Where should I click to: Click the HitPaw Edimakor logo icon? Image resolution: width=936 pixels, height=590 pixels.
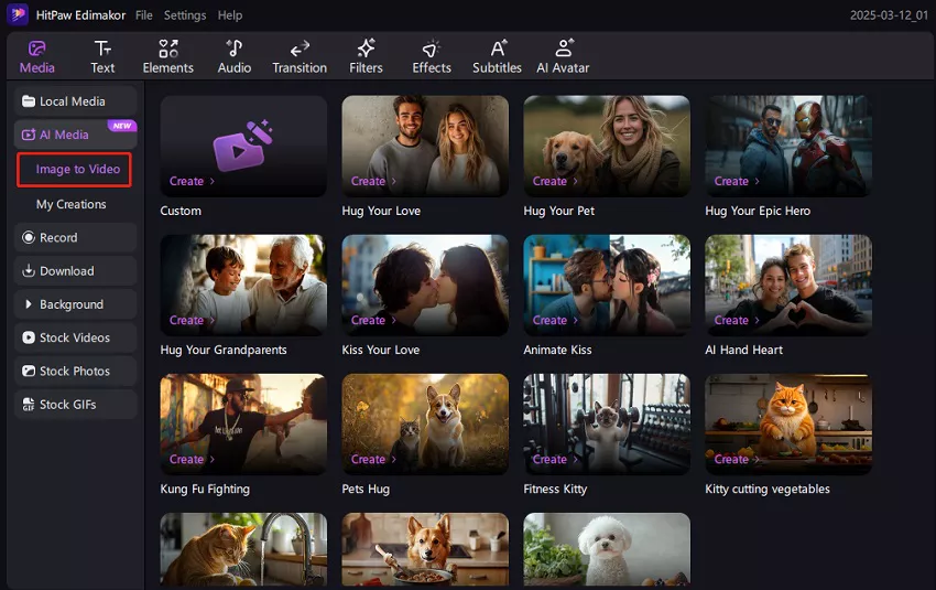coord(17,14)
